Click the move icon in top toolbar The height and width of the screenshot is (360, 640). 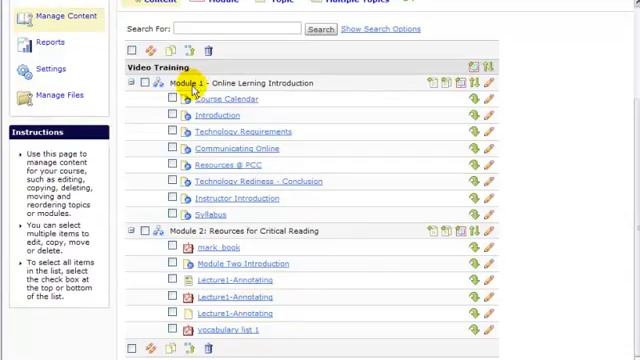coord(189,51)
